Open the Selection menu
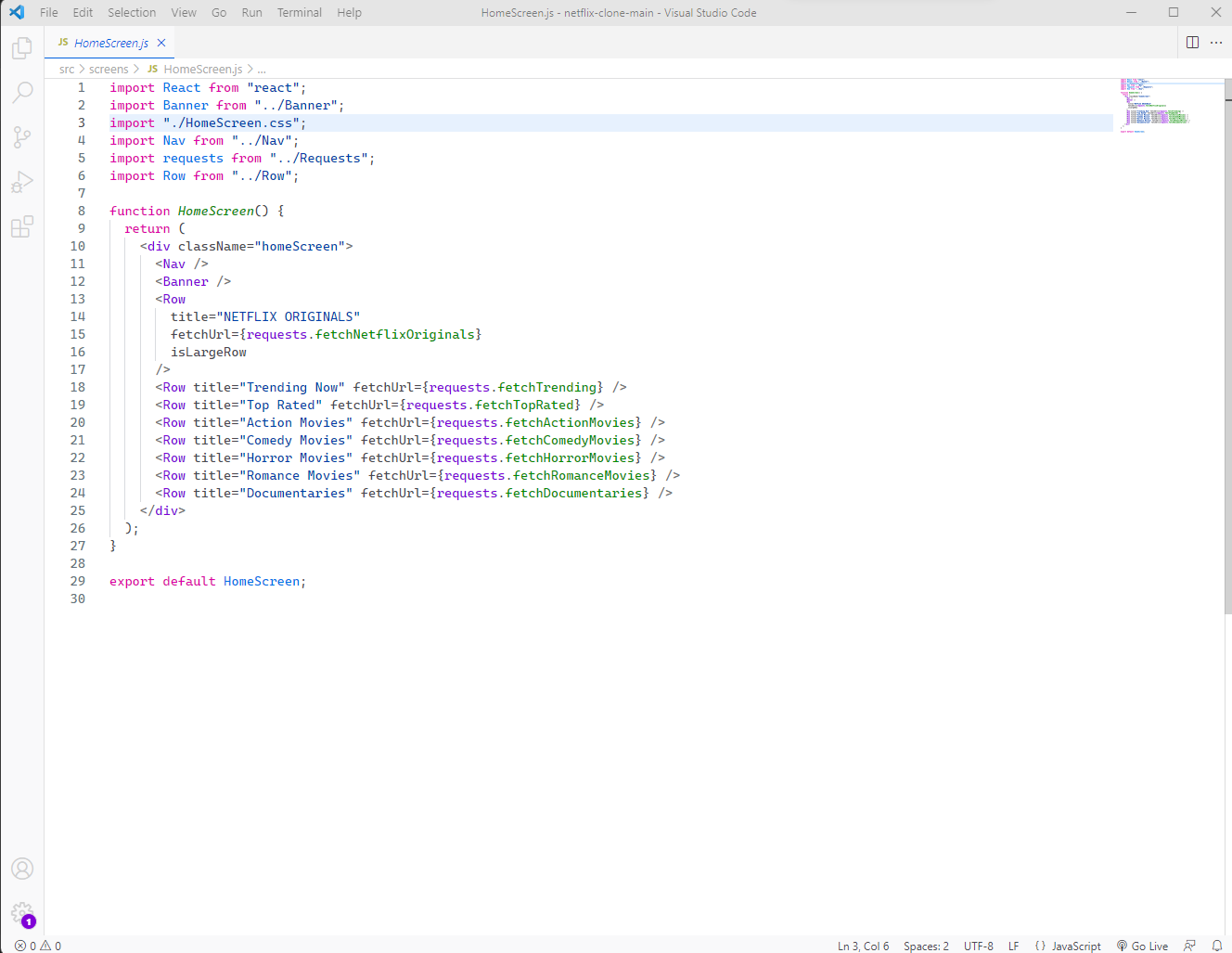 (132, 12)
